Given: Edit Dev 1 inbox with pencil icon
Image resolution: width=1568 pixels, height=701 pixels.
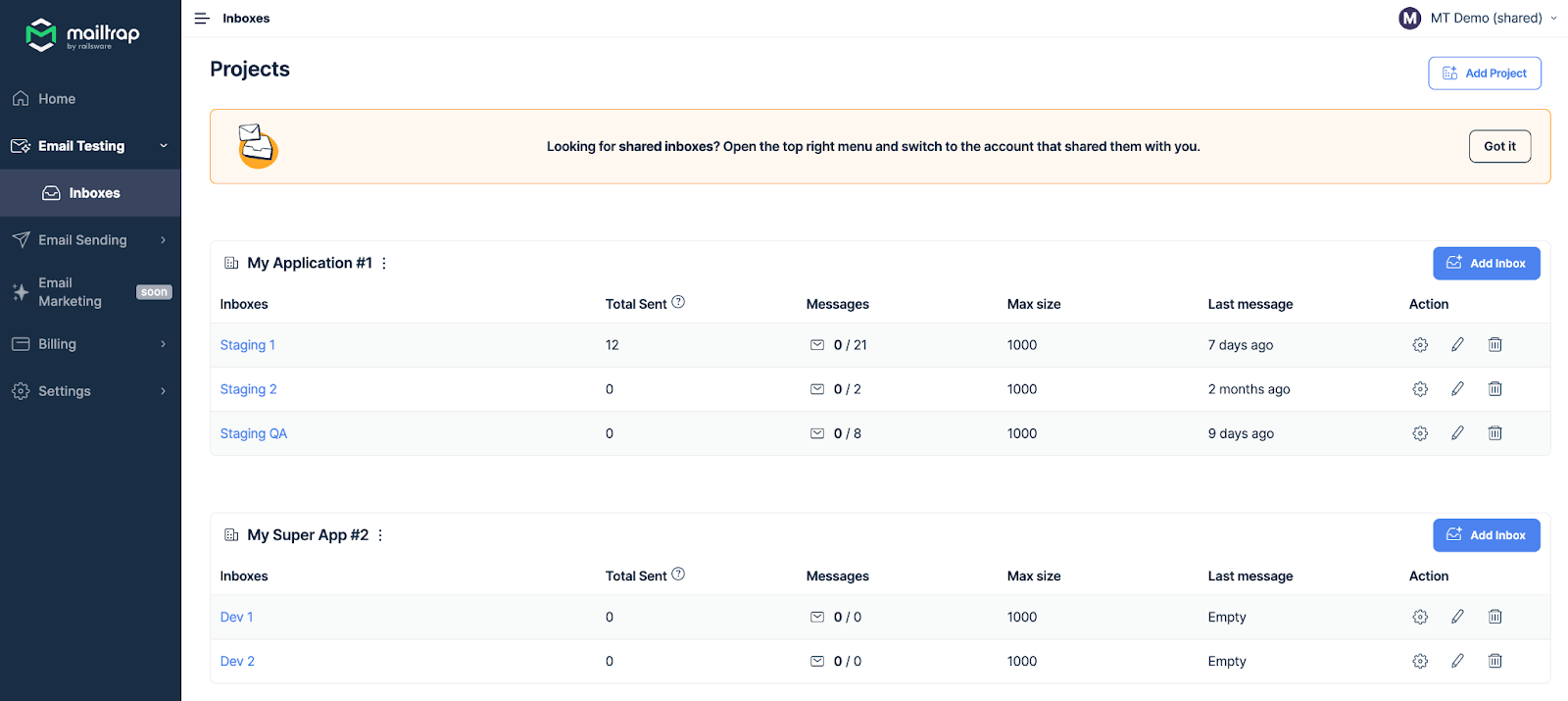Looking at the screenshot, I should click(1457, 617).
